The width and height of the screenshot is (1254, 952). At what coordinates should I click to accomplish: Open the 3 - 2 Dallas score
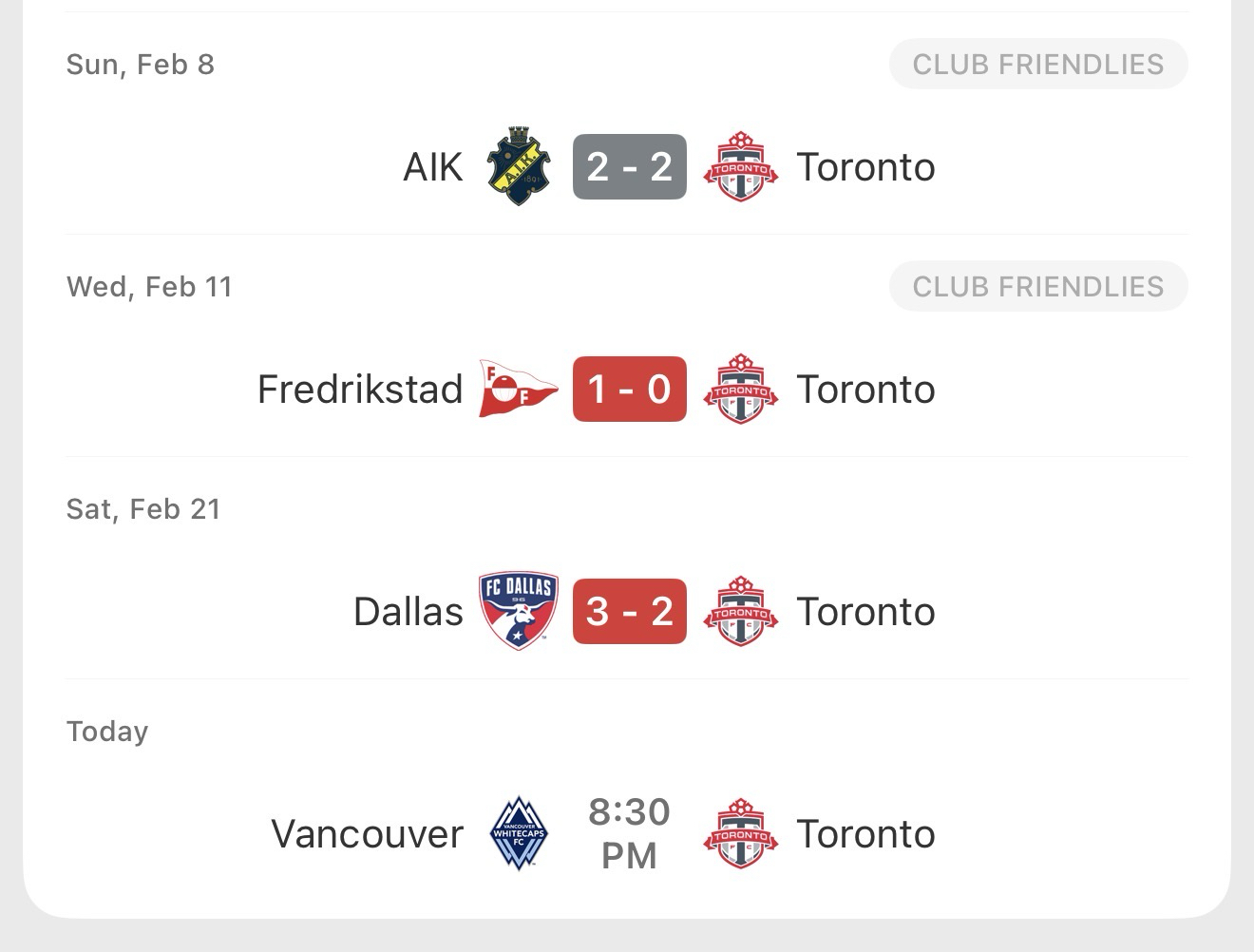pos(629,611)
